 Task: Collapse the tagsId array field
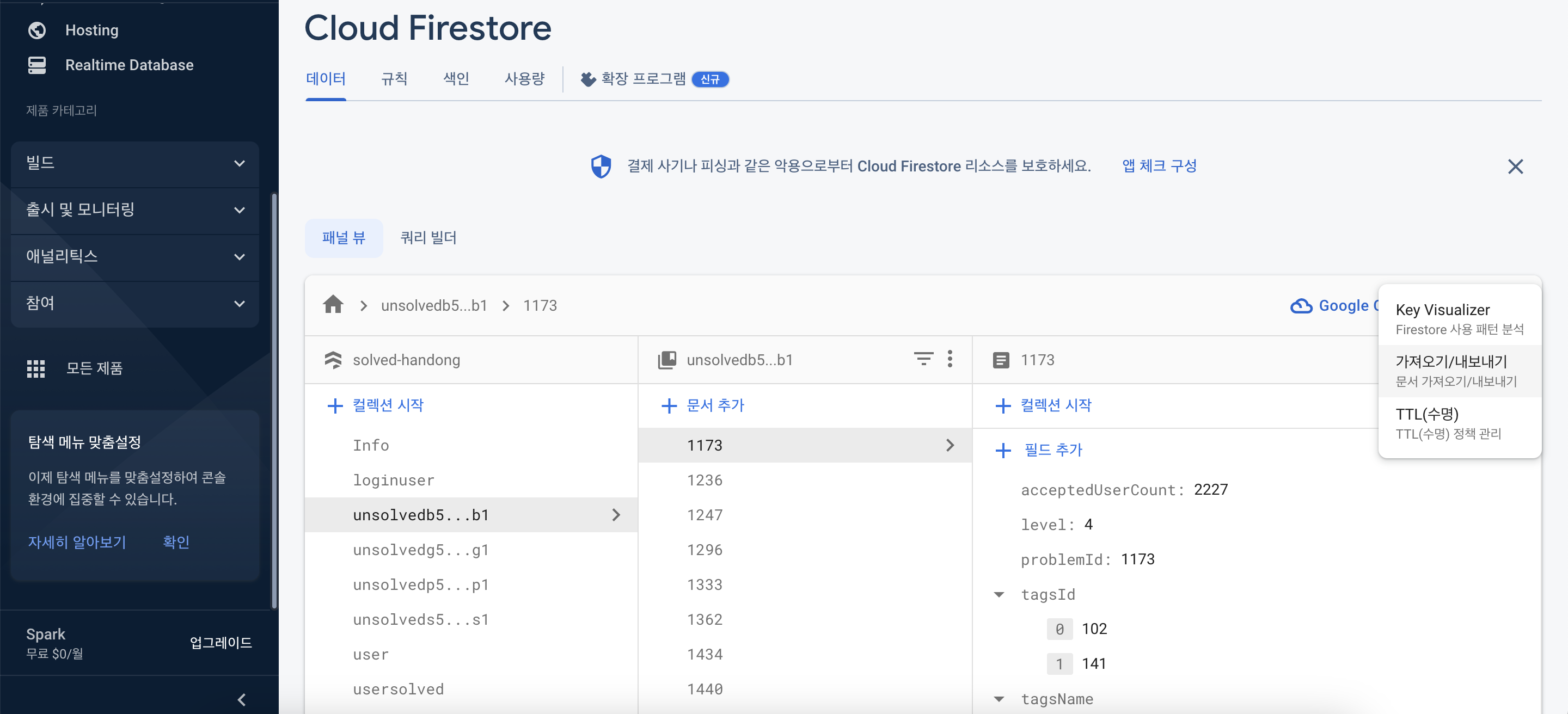point(999,594)
